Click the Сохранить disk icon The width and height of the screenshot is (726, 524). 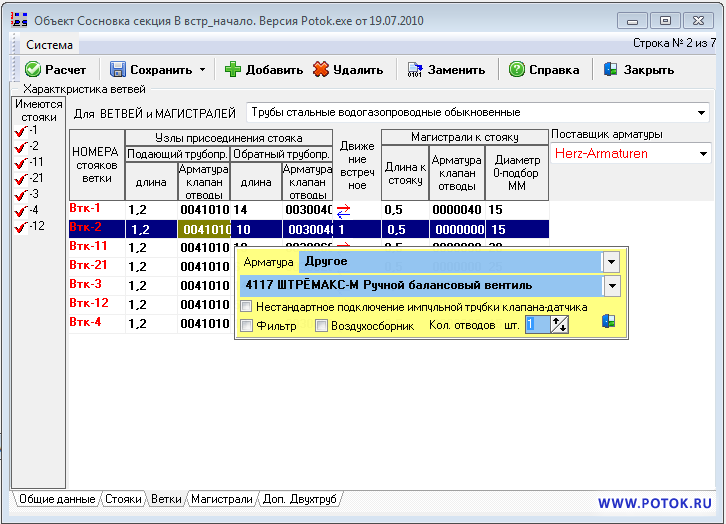[x=118, y=70]
